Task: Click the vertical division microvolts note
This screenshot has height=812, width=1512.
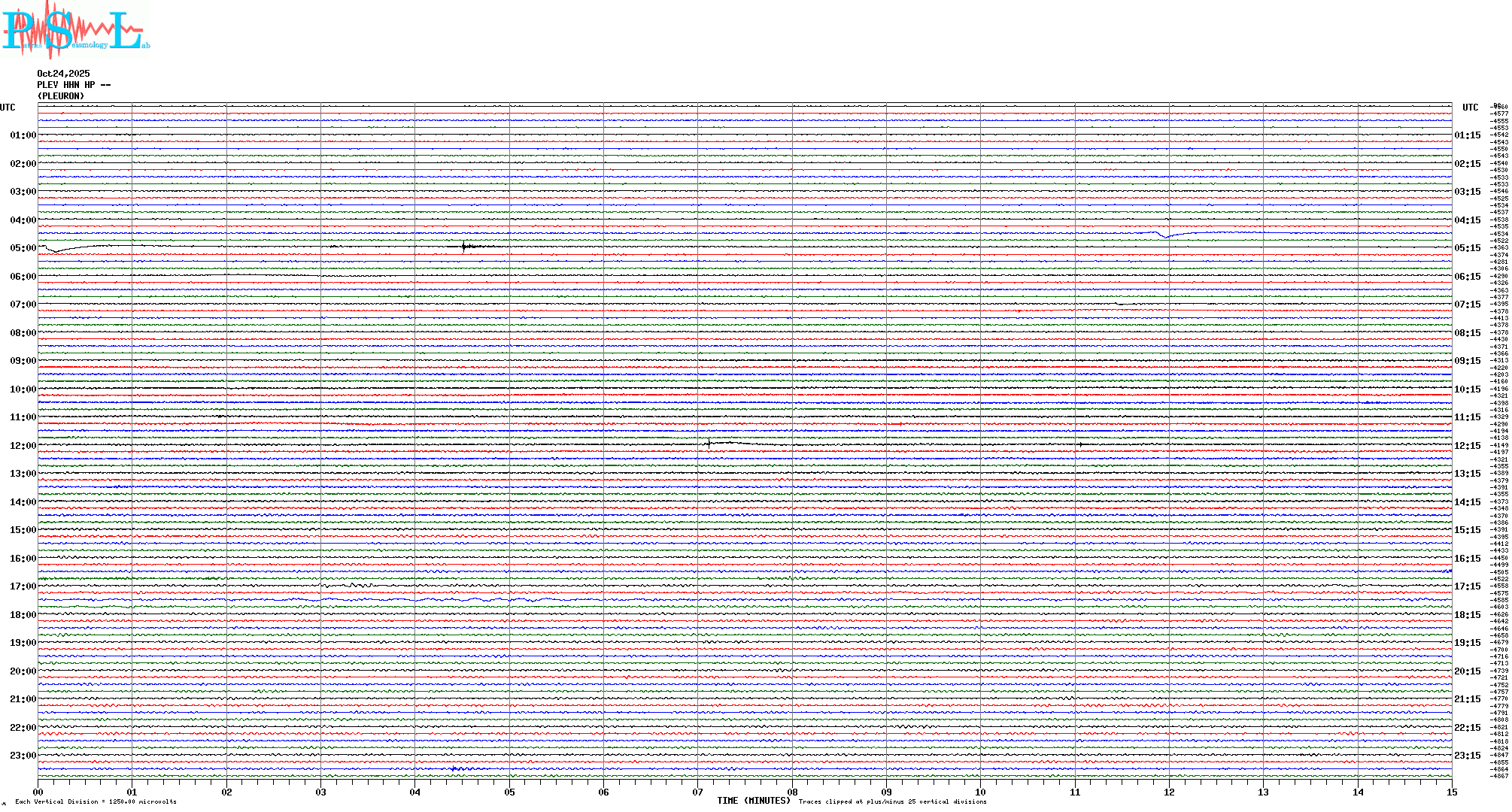Action: [96, 801]
